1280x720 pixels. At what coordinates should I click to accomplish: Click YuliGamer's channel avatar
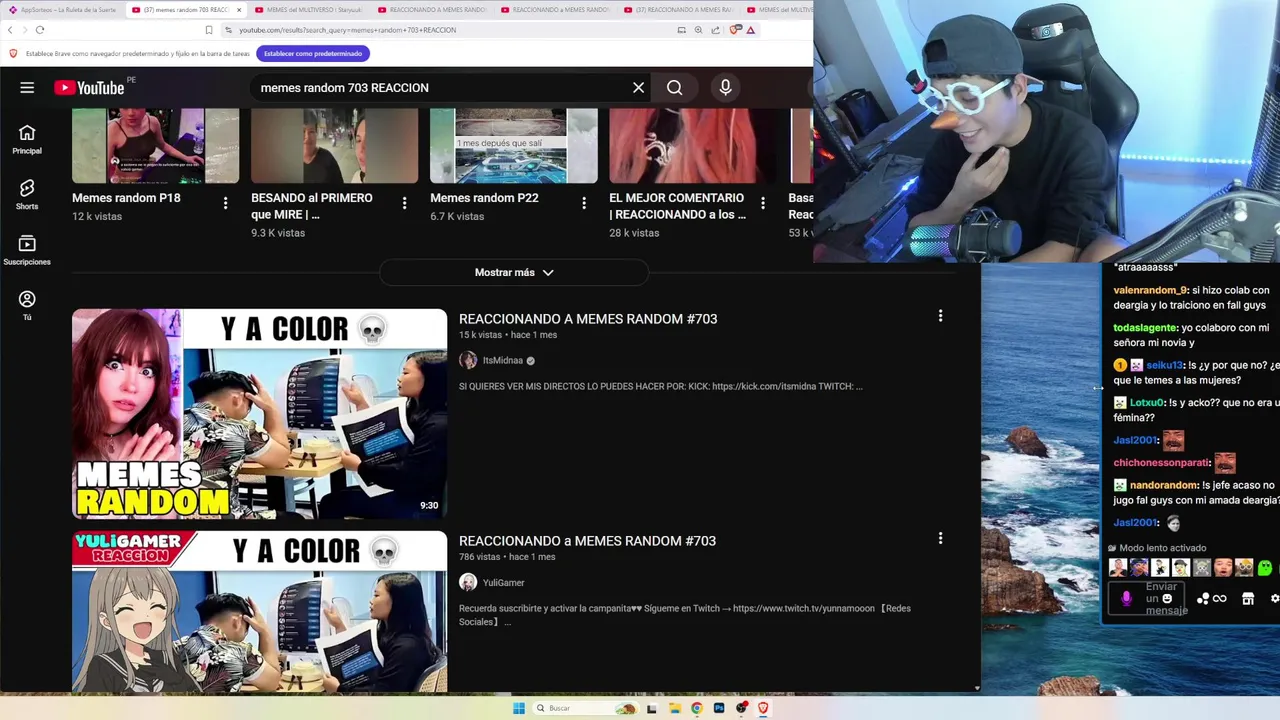[x=468, y=582]
